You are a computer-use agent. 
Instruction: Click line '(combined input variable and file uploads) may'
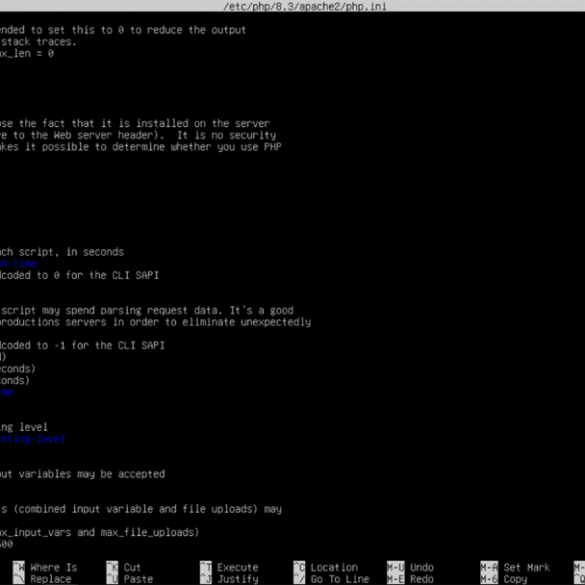[x=141, y=509]
